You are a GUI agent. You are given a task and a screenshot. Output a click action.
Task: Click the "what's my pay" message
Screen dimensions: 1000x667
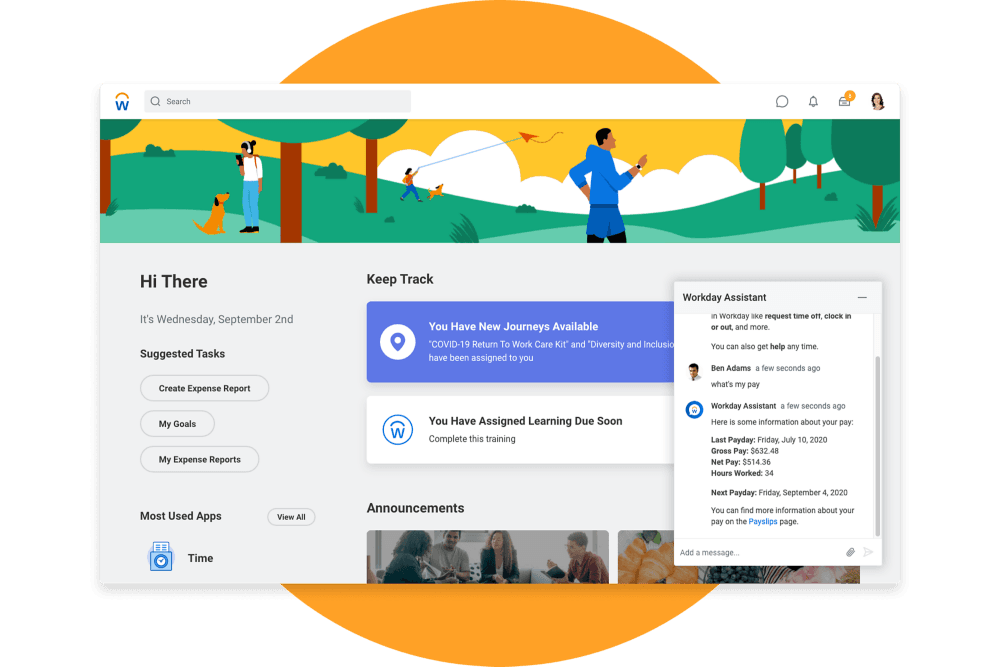(735, 385)
